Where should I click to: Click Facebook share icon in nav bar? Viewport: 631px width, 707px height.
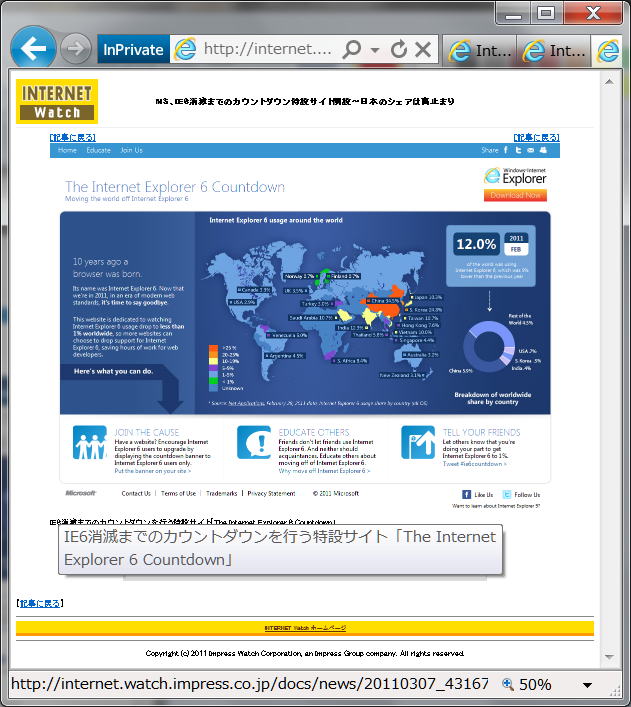[506, 150]
